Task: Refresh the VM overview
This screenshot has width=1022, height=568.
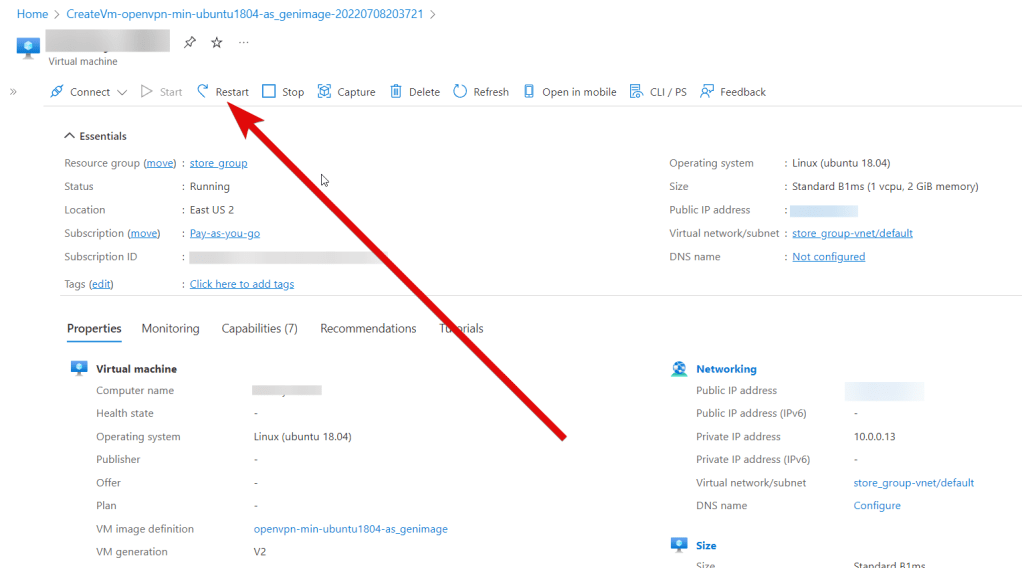Action: pyautogui.click(x=481, y=92)
